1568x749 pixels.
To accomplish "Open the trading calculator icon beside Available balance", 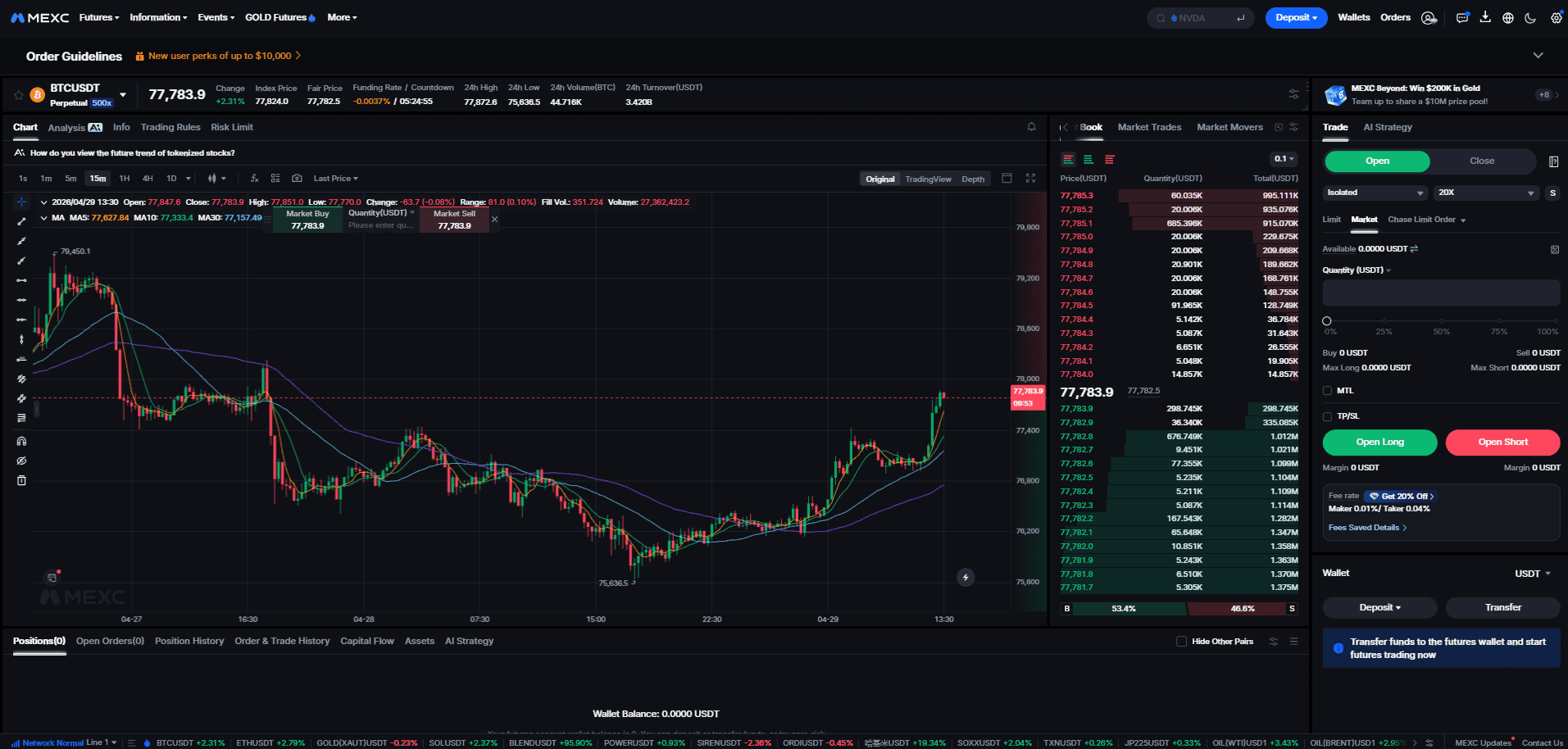I will point(1555,249).
